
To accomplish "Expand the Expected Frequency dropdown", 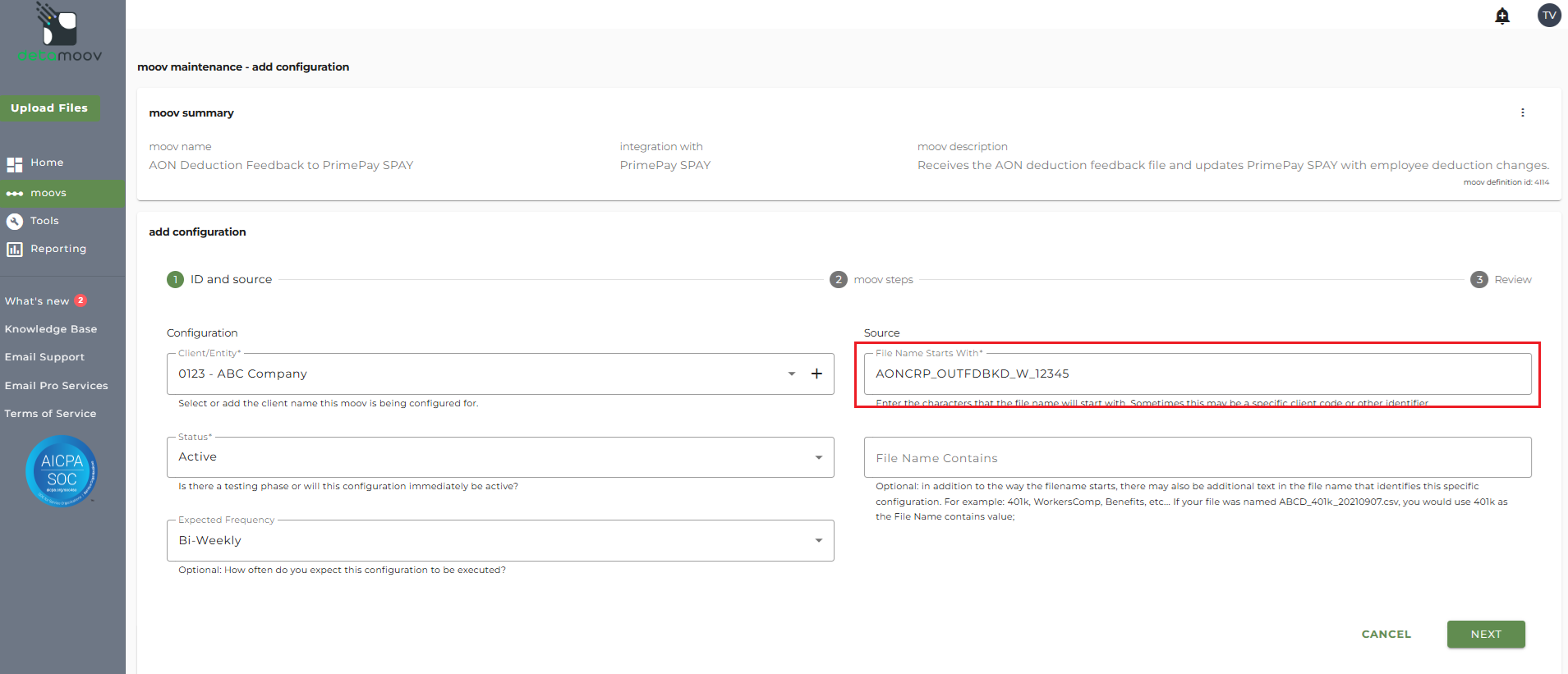I will 818,540.
